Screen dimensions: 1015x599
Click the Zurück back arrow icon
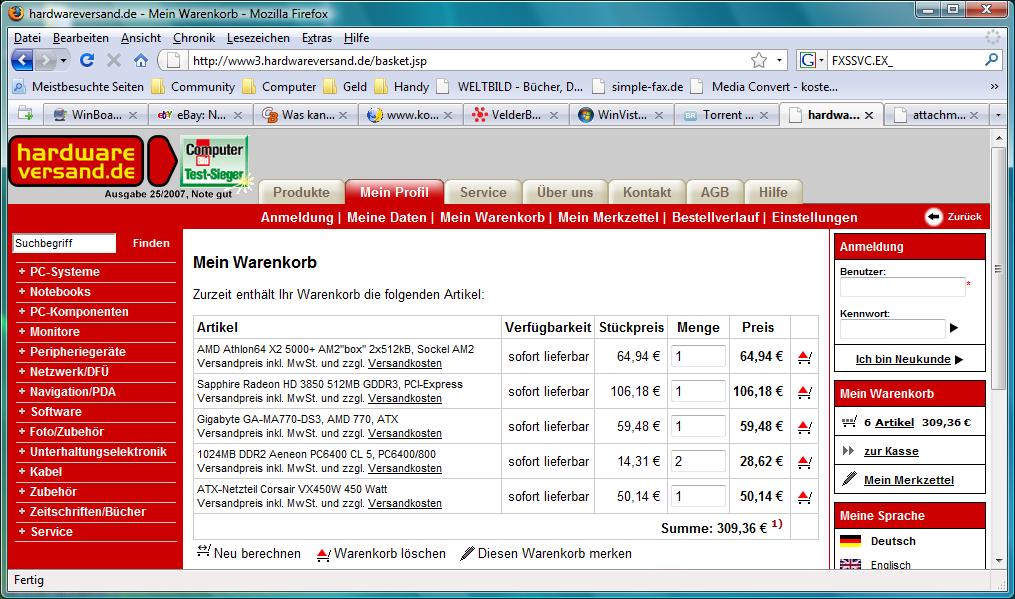pos(933,217)
